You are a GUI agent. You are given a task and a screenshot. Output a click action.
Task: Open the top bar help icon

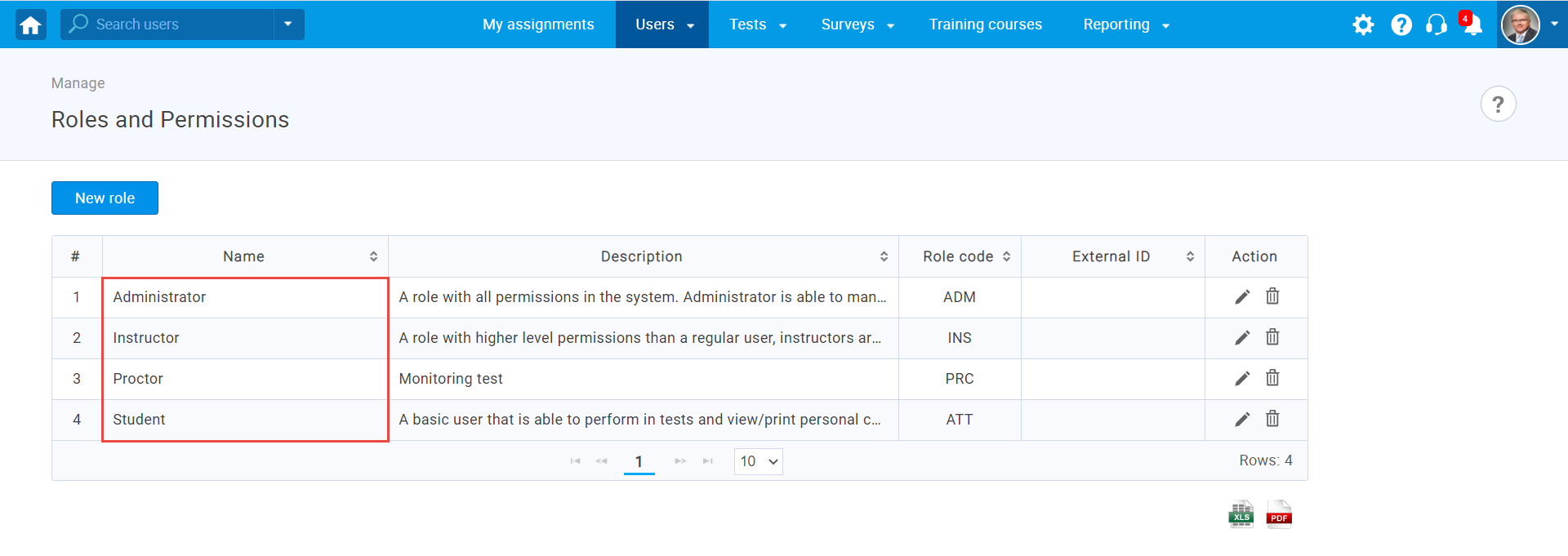(x=1401, y=24)
